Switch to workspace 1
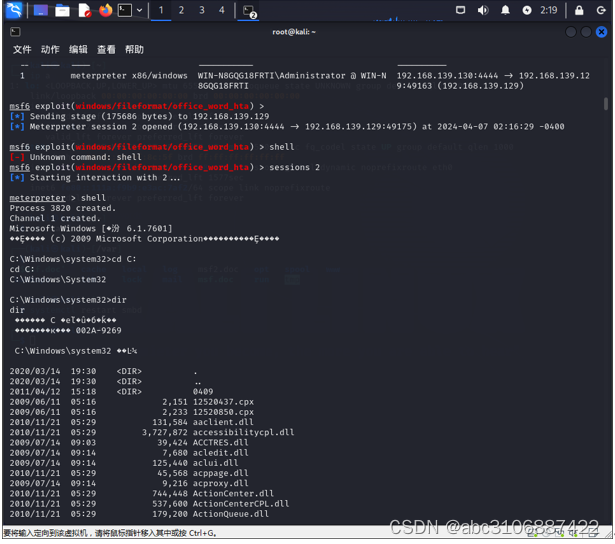 click(x=161, y=10)
